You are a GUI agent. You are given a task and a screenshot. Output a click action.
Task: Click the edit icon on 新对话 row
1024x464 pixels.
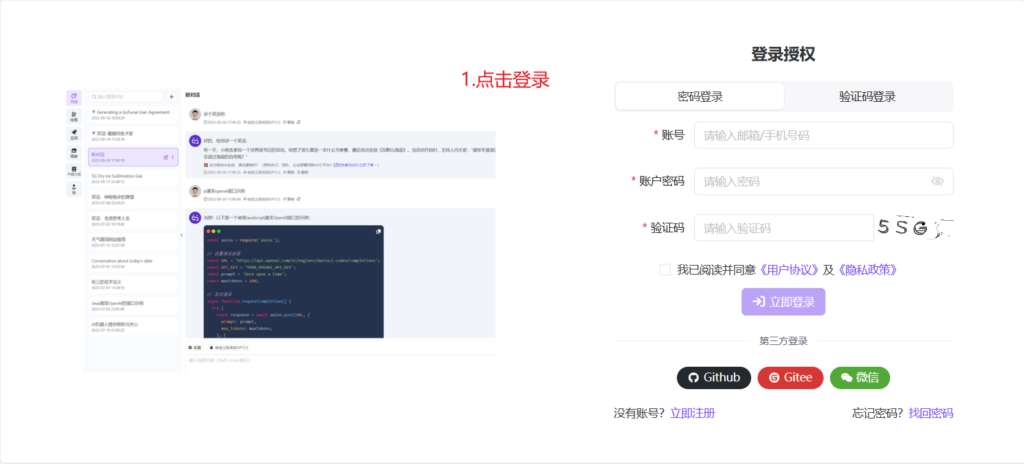[x=166, y=157]
